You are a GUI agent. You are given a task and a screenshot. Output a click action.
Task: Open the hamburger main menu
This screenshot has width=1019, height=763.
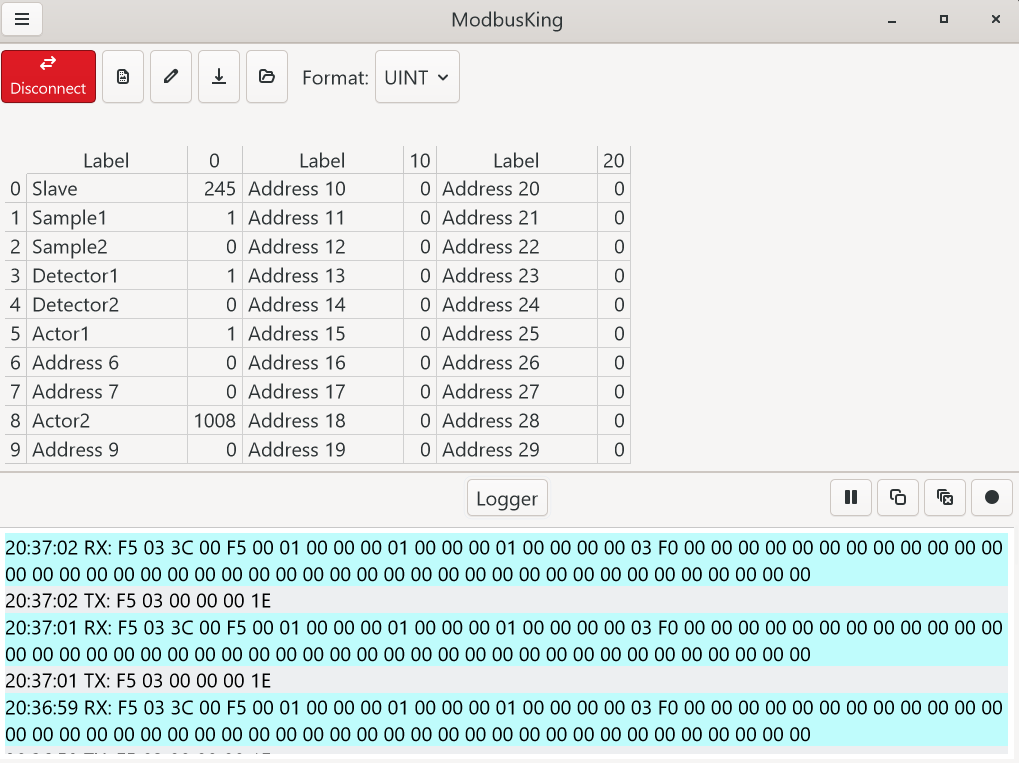22,20
